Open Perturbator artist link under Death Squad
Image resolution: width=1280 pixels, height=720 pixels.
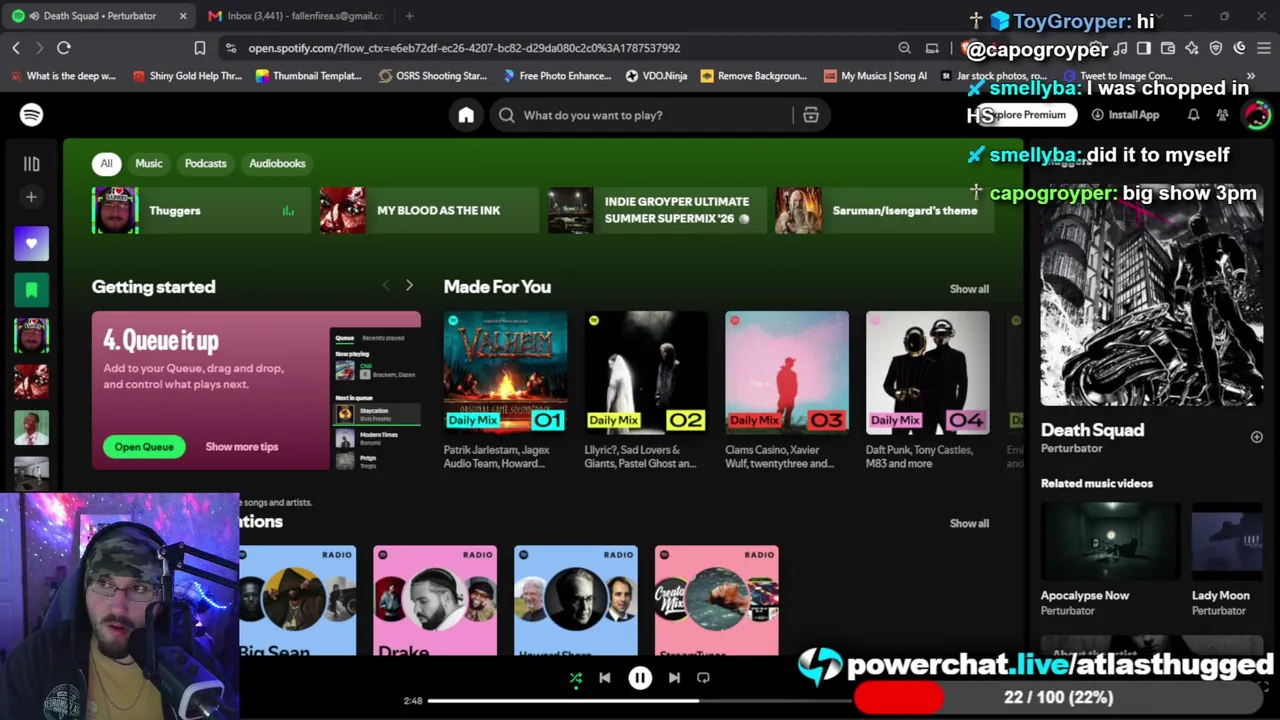coord(1071,449)
